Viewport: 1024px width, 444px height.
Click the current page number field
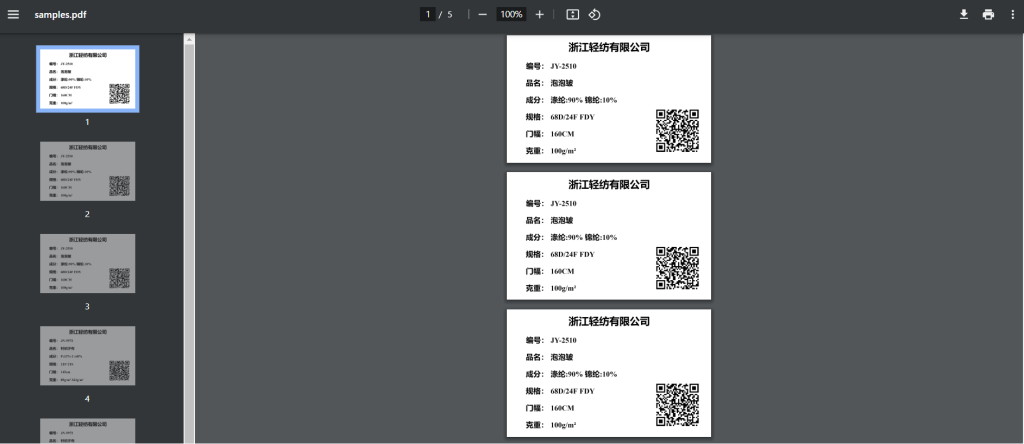click(x=428, y=14)
